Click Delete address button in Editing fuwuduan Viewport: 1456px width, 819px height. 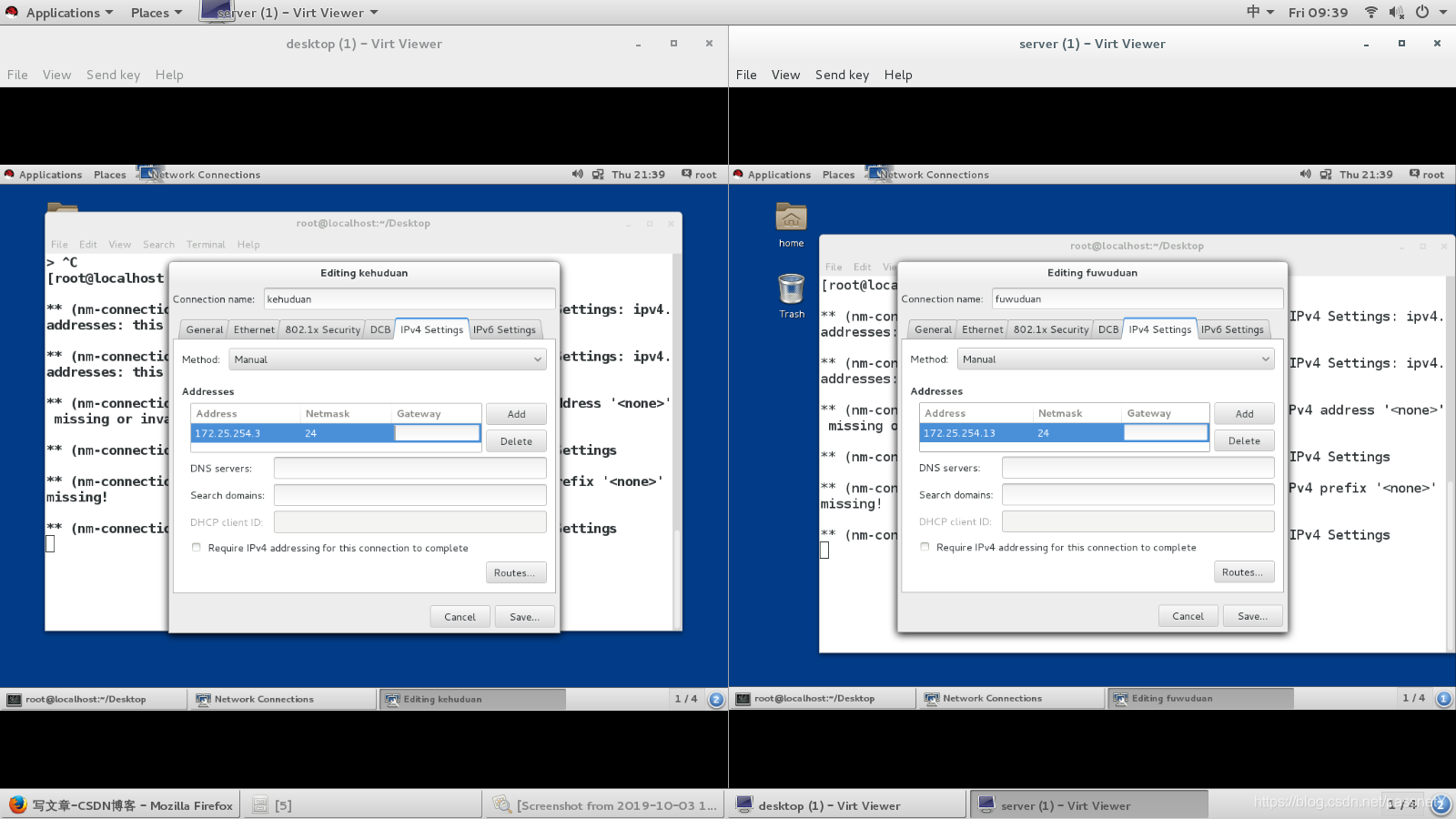[1244, 440]
